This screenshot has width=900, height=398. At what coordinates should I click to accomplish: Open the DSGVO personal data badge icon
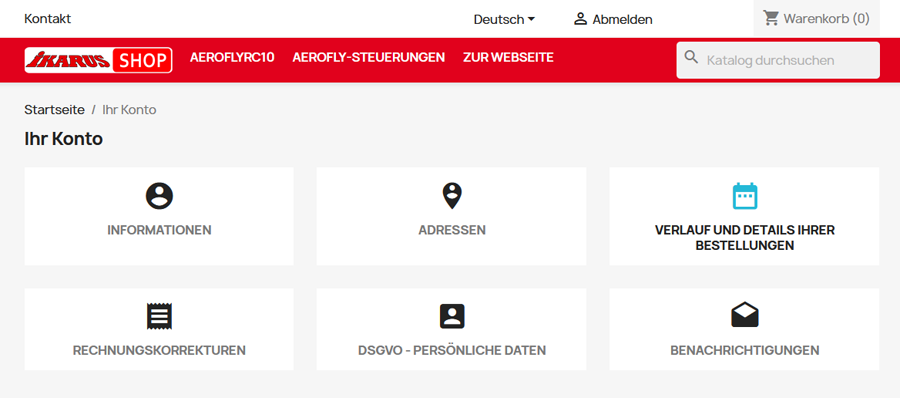pos(452,316)
